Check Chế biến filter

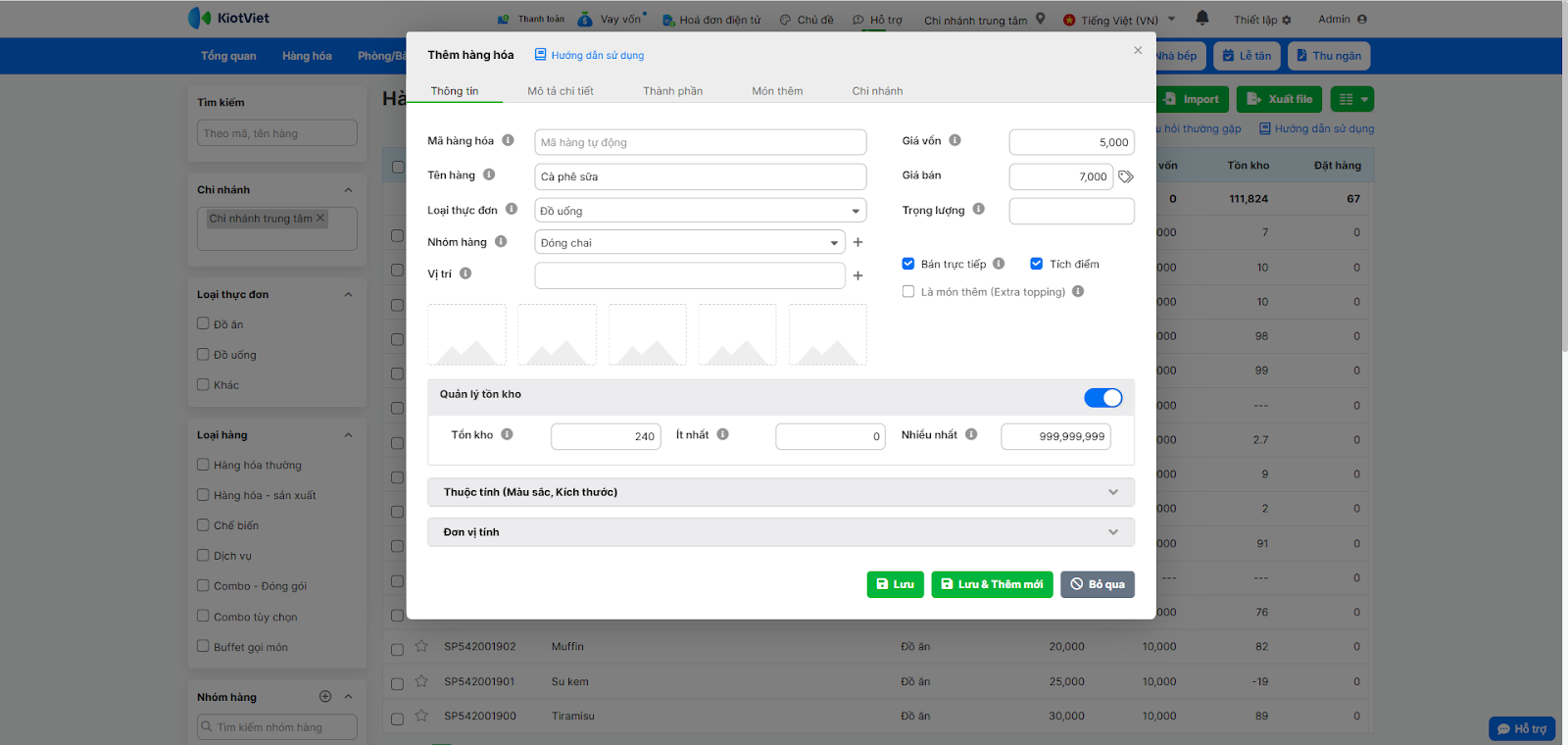pos(203,524)
